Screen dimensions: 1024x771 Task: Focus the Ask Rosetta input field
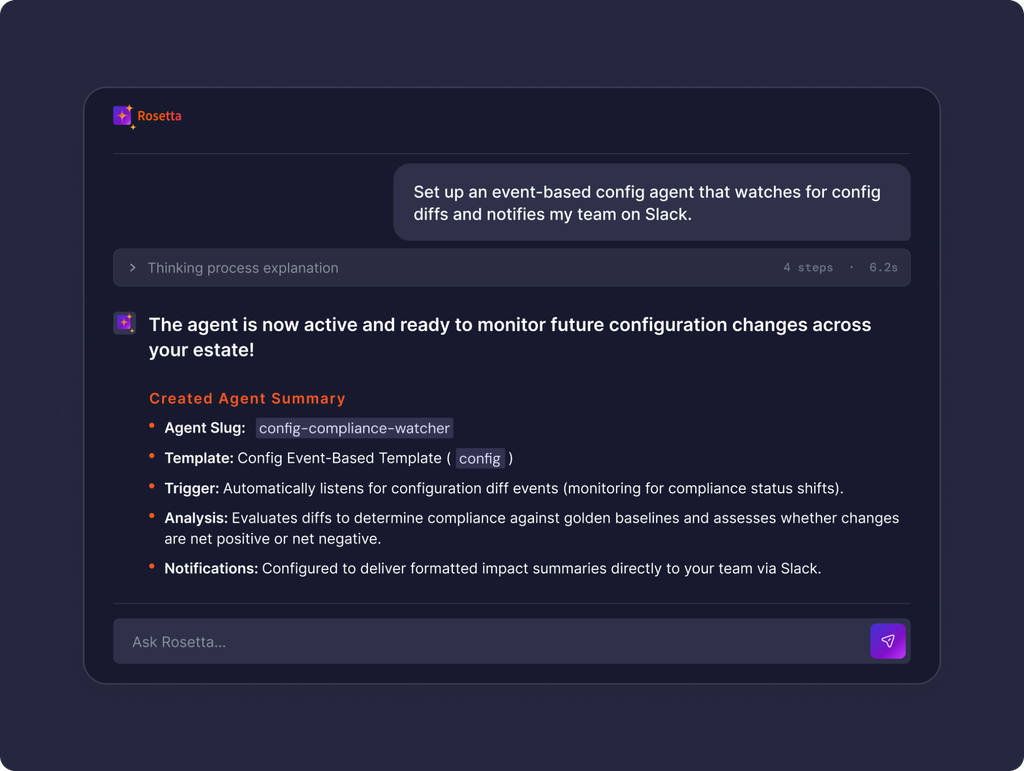tap(491, 641)
